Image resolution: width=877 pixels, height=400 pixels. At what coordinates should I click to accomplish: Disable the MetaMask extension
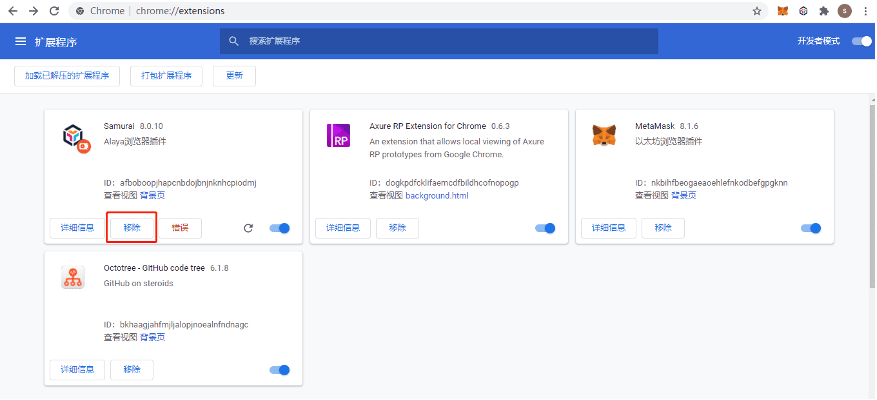click(810, 228)
